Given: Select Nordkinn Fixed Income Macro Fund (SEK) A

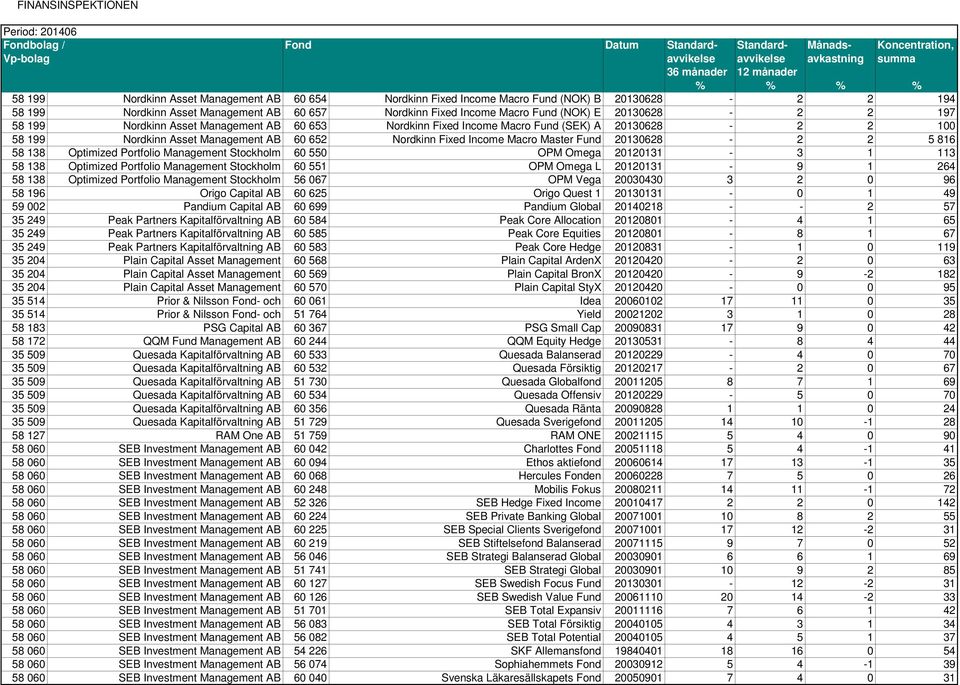Looking at the screenshot, I should (x=493, y=126).
